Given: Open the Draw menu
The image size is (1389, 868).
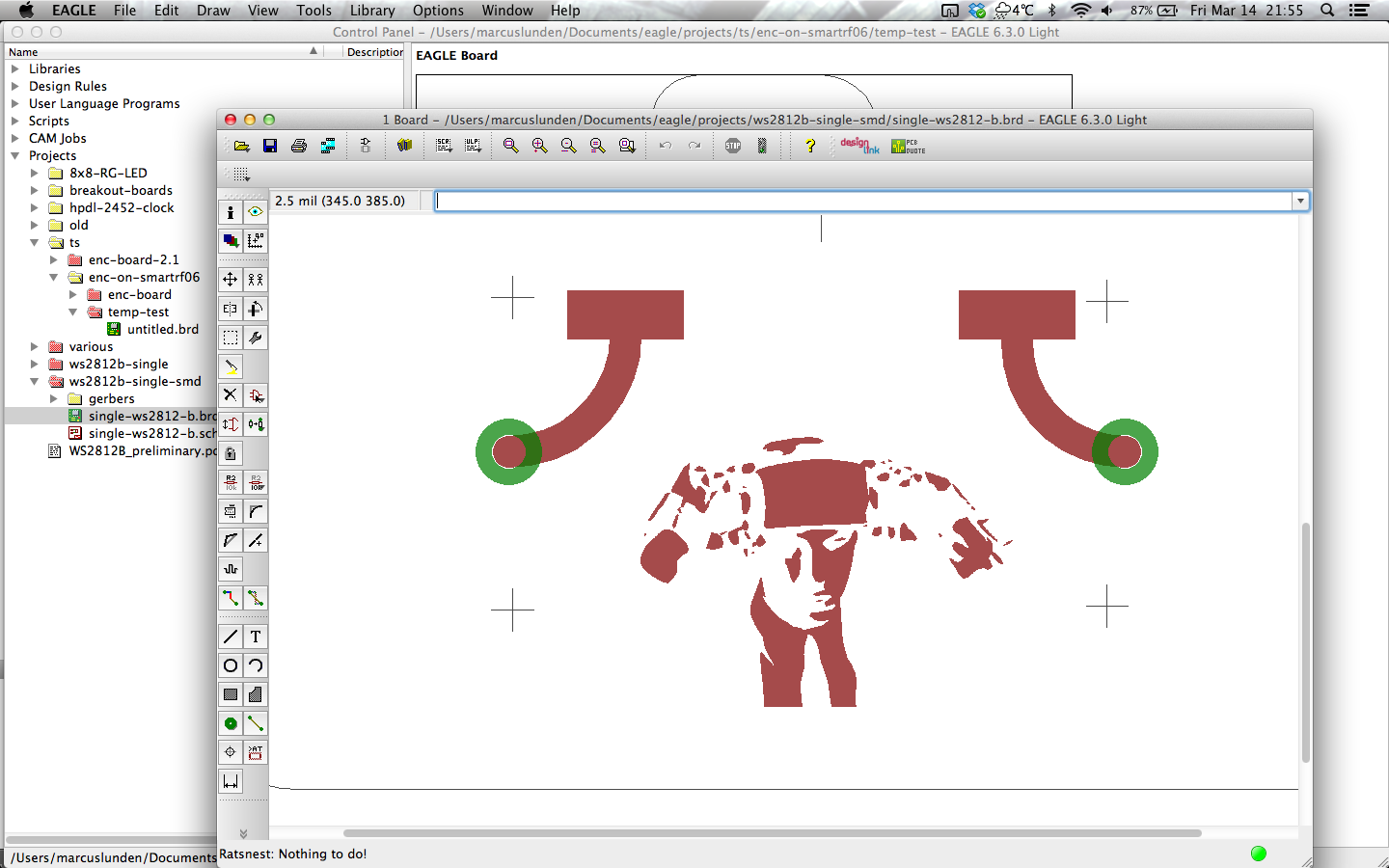Looking at the screenshot, I should tap(213, 11).
